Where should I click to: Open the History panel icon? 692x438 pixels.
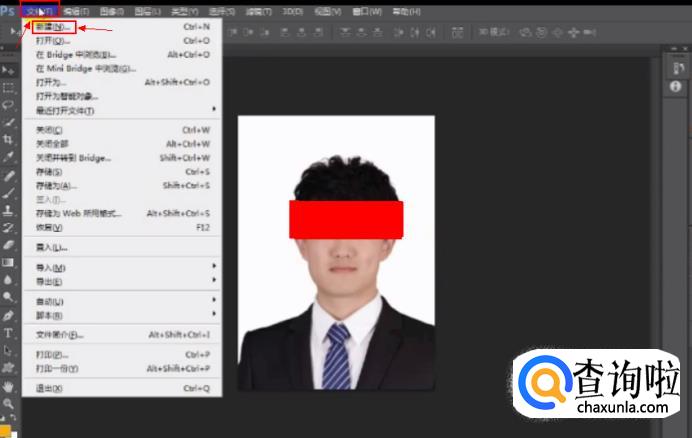pos(676,69)
